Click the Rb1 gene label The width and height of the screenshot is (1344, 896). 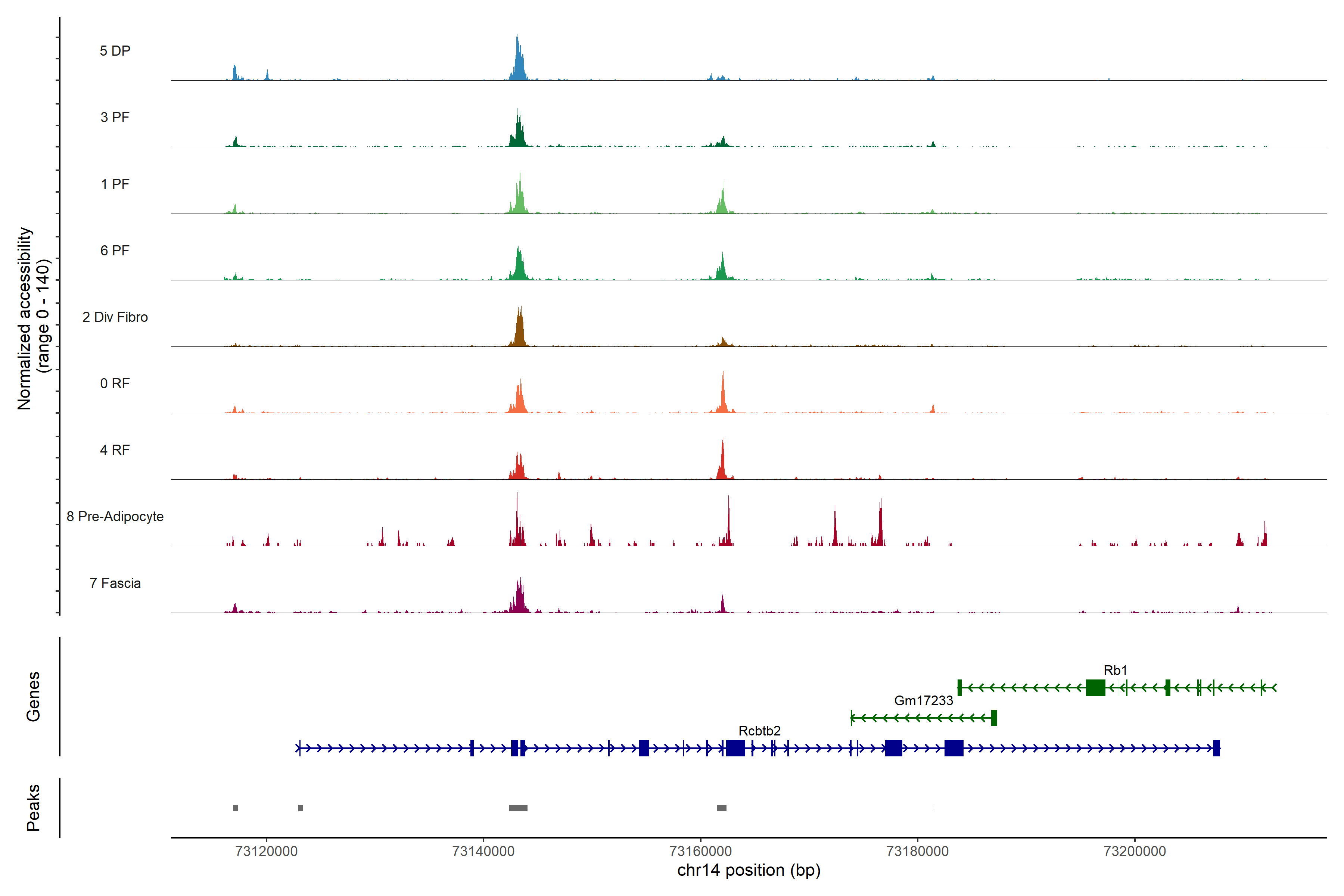(1115, 670)
